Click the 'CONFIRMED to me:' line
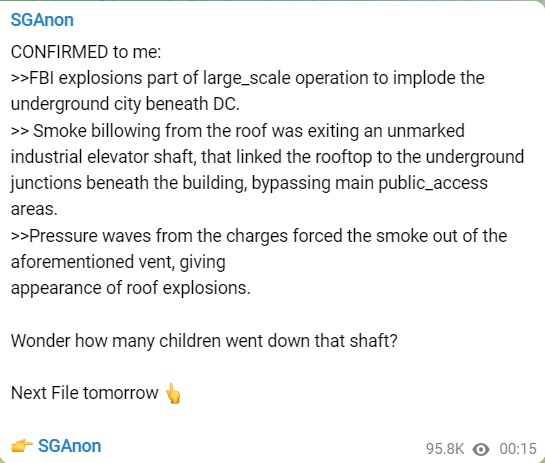Image resolution: width=545 pixels, height=463 pixels. pyautogui.click(x=86, y=52)
